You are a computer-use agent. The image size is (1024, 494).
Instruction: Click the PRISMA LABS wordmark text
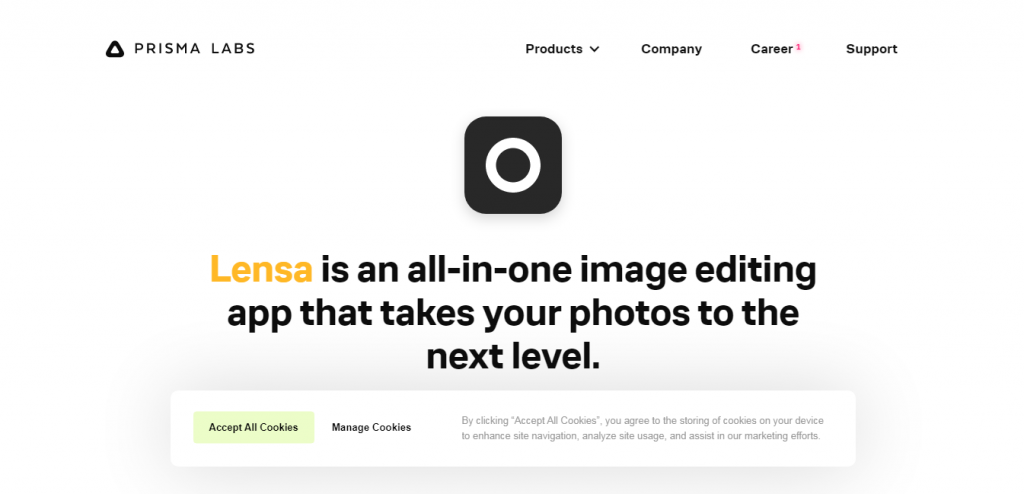(x=195, y=48)
